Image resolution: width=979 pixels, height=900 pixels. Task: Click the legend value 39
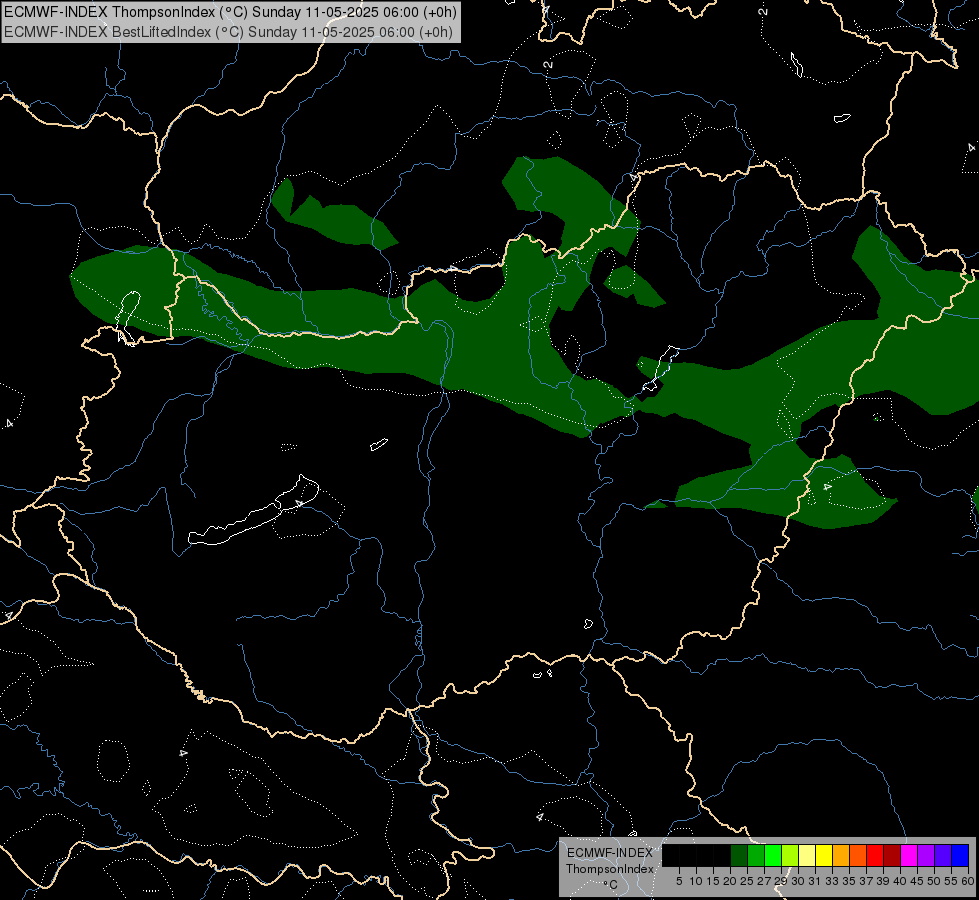[883, 881]
